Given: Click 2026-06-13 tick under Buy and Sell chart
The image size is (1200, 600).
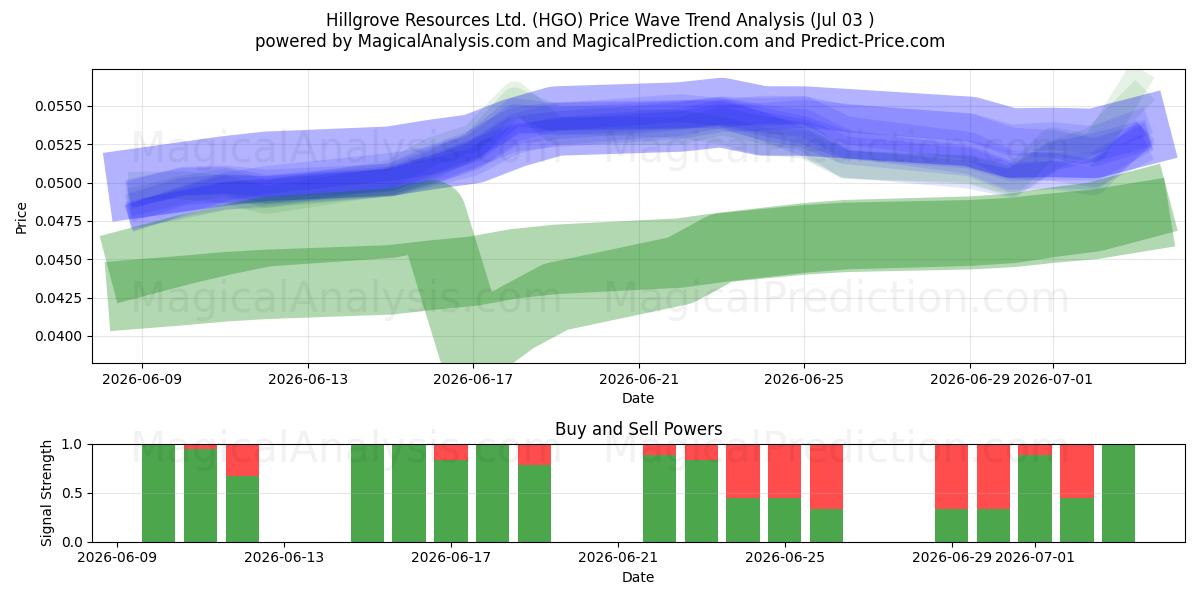Looking at the screenshot, I should point(284,559).
